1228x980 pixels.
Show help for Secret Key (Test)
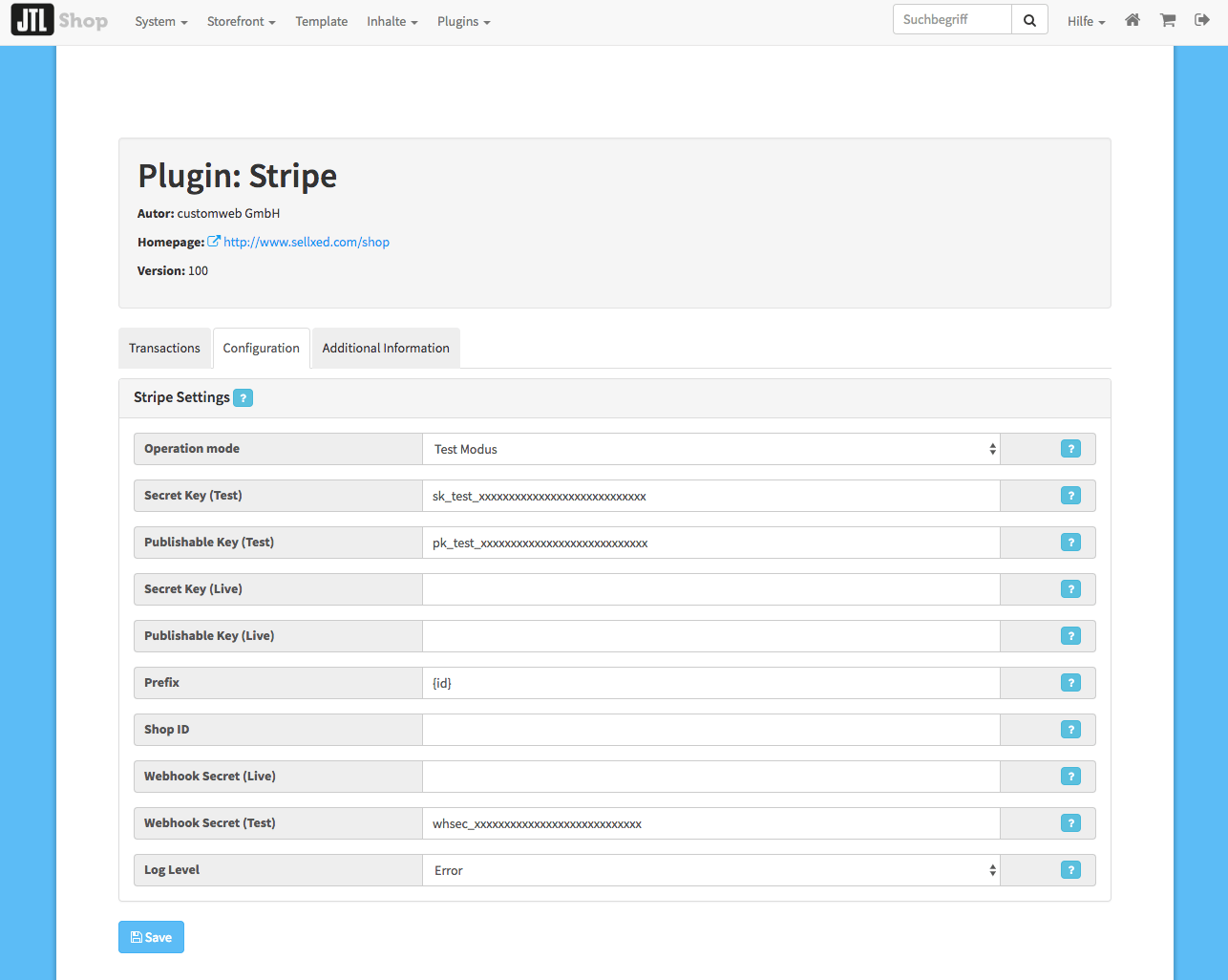(1070, 496)
